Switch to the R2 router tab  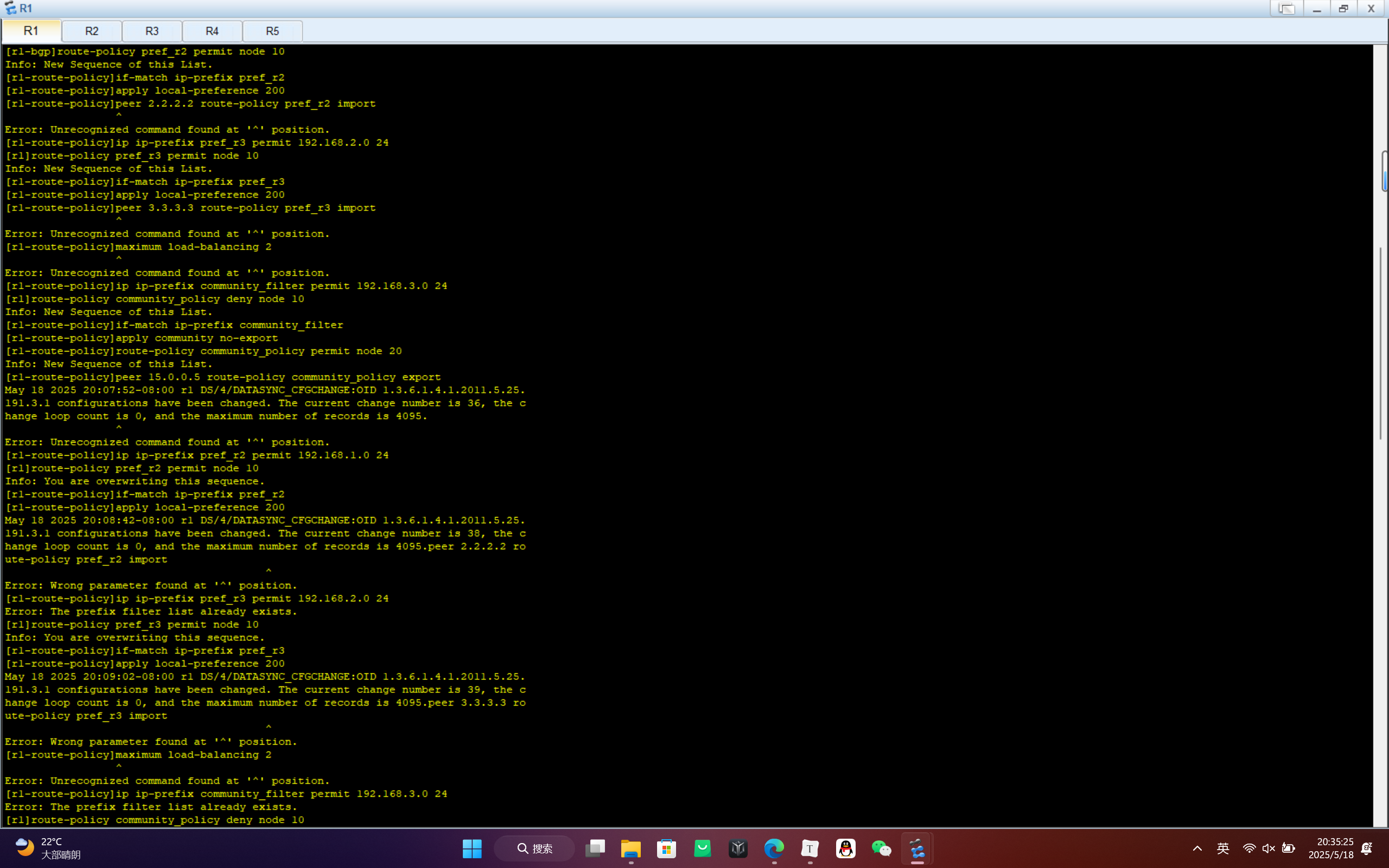point(91,31)
